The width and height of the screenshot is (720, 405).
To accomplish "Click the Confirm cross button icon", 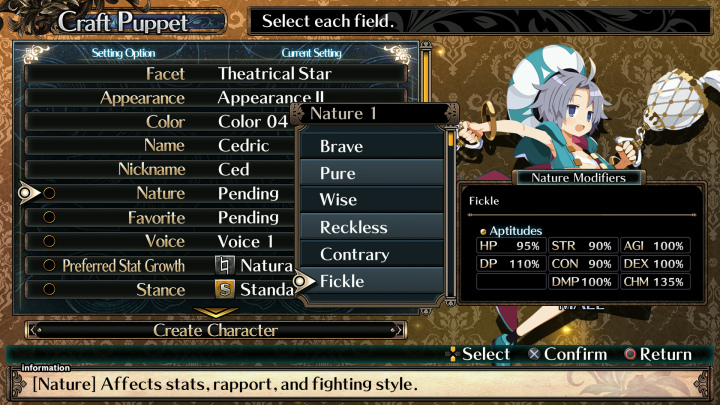I will pyautogui.click(x=533, y=354).
